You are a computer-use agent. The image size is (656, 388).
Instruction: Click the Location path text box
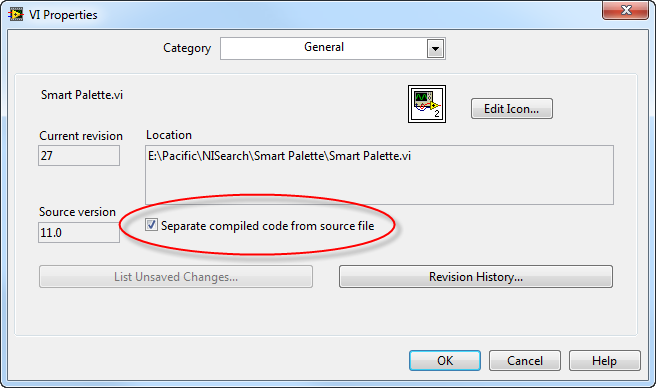click(379, 175)
